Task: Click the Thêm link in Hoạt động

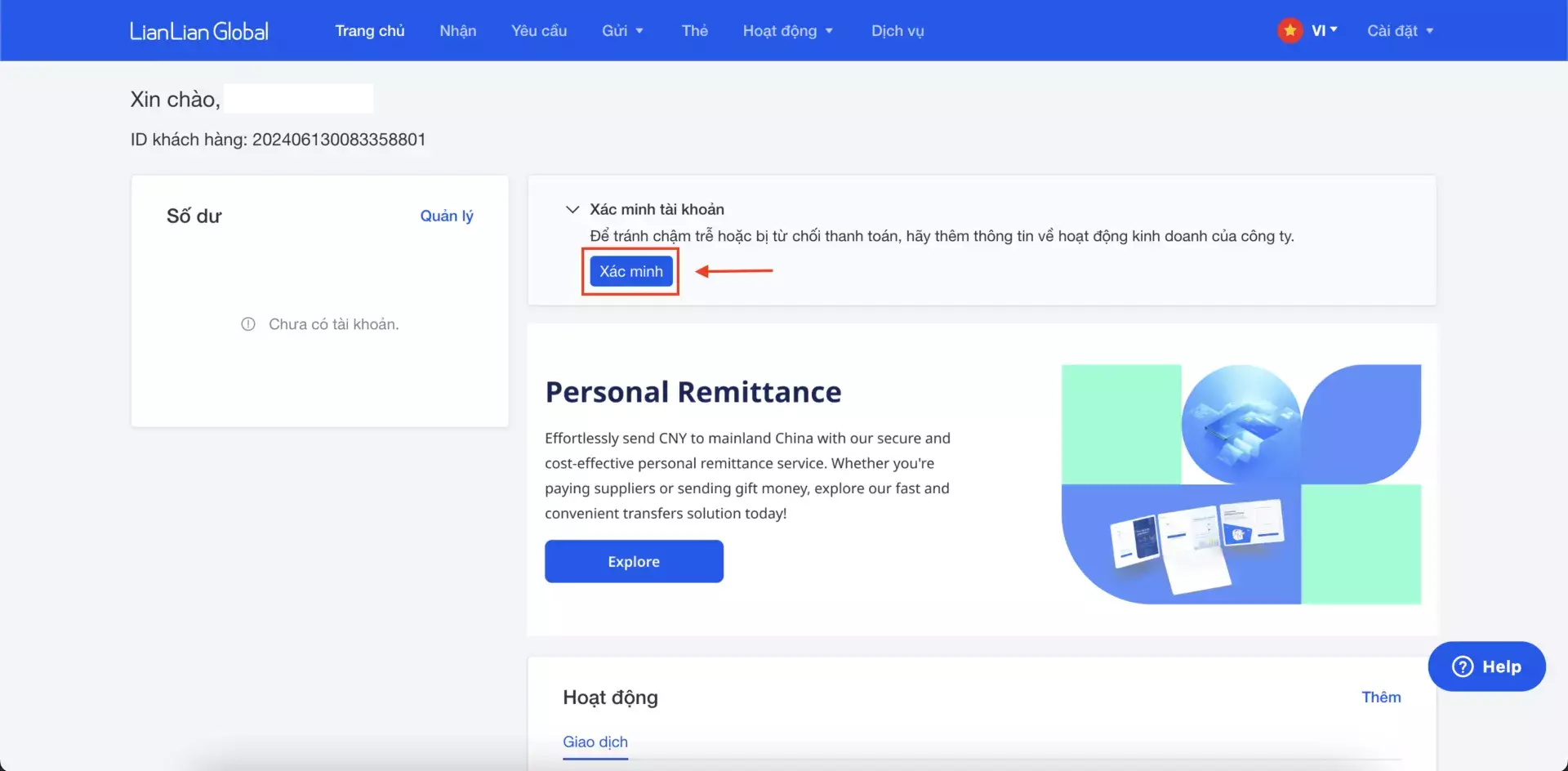Action: pos(1380,697)
